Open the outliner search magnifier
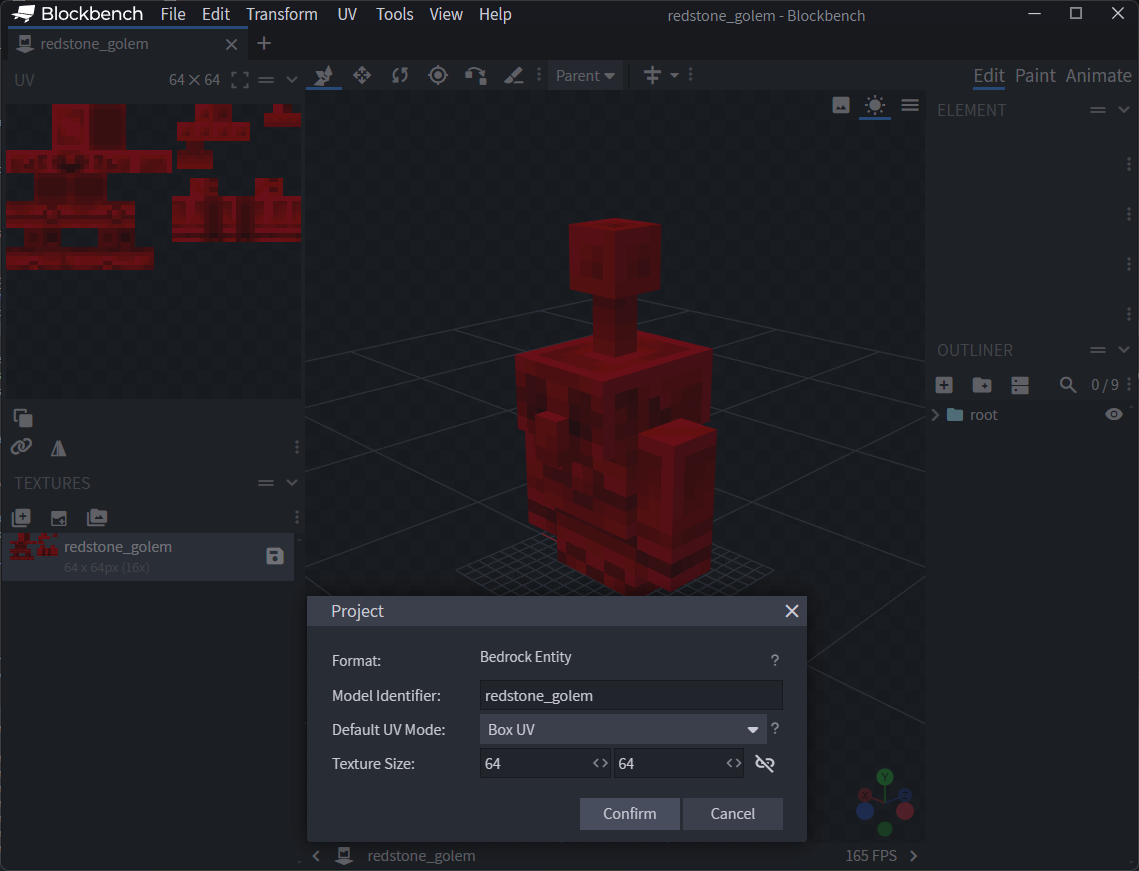Screen dimensions: 1139x871 1068,385
